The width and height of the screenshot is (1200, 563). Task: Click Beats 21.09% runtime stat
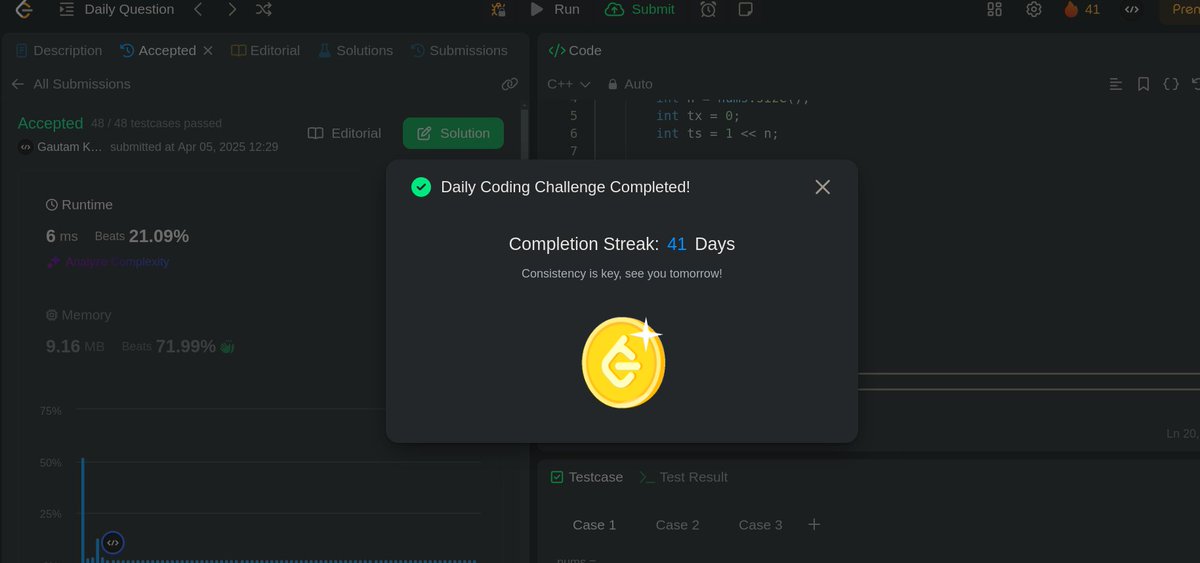point(142,236)
